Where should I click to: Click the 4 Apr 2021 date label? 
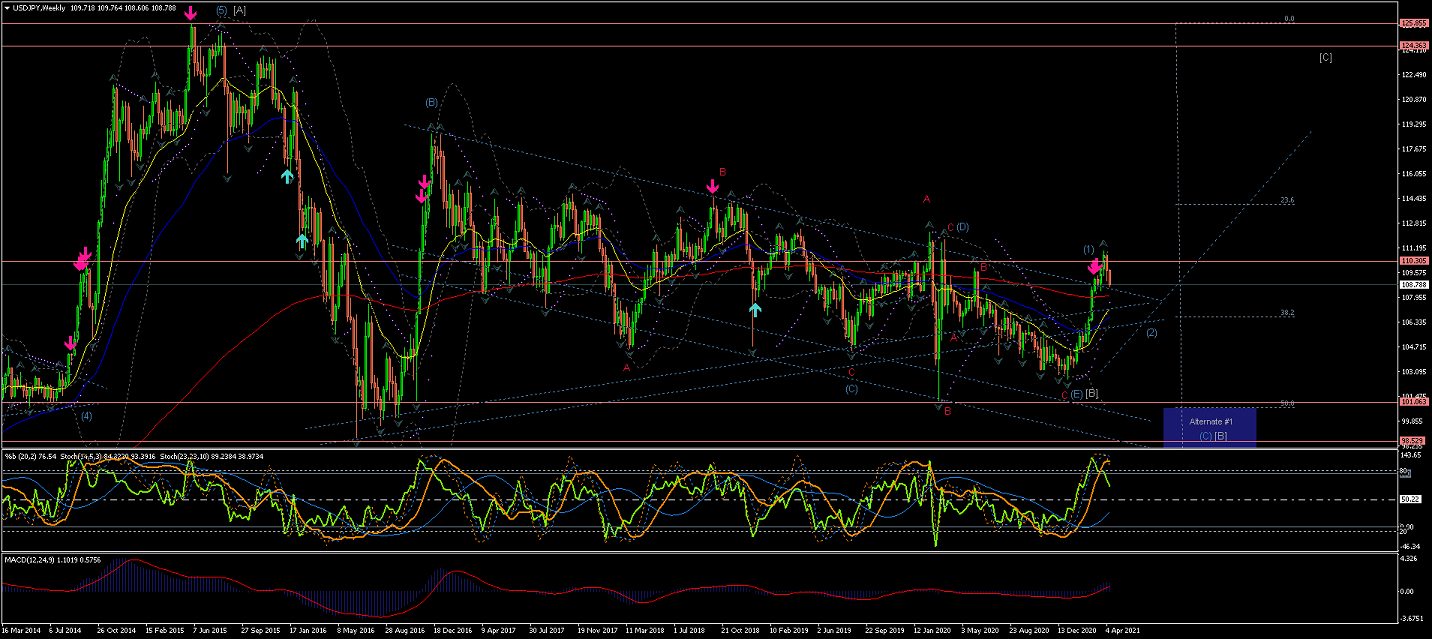pyautogui.click(x=1124, y=632)
